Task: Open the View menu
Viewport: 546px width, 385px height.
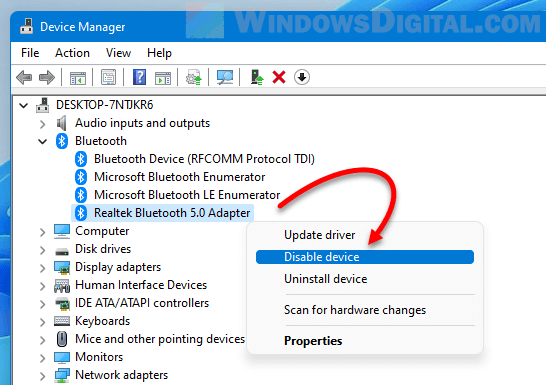Action: coord(118,53)
